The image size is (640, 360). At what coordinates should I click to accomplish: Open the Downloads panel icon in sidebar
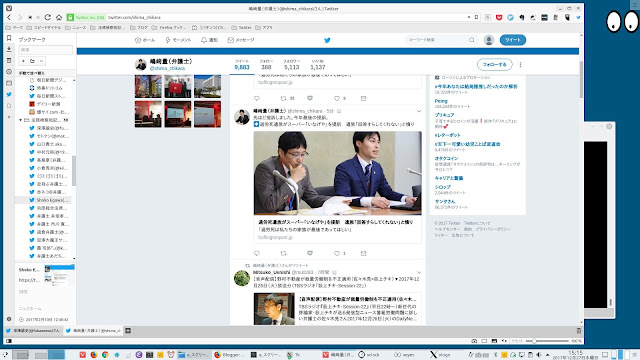9,49
